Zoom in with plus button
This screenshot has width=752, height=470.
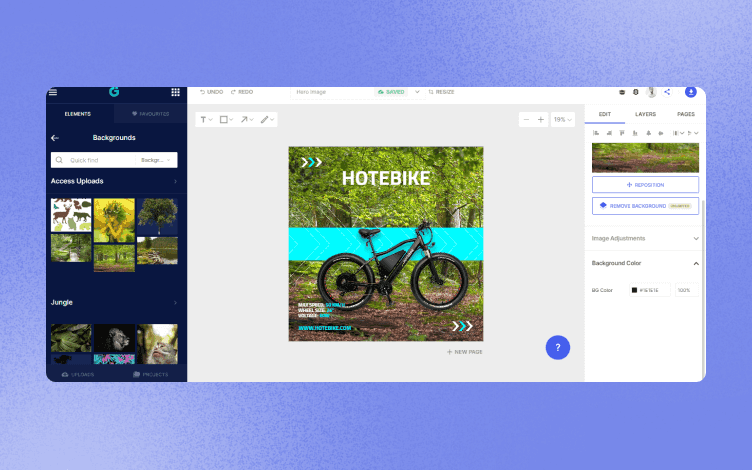point(540,120)
